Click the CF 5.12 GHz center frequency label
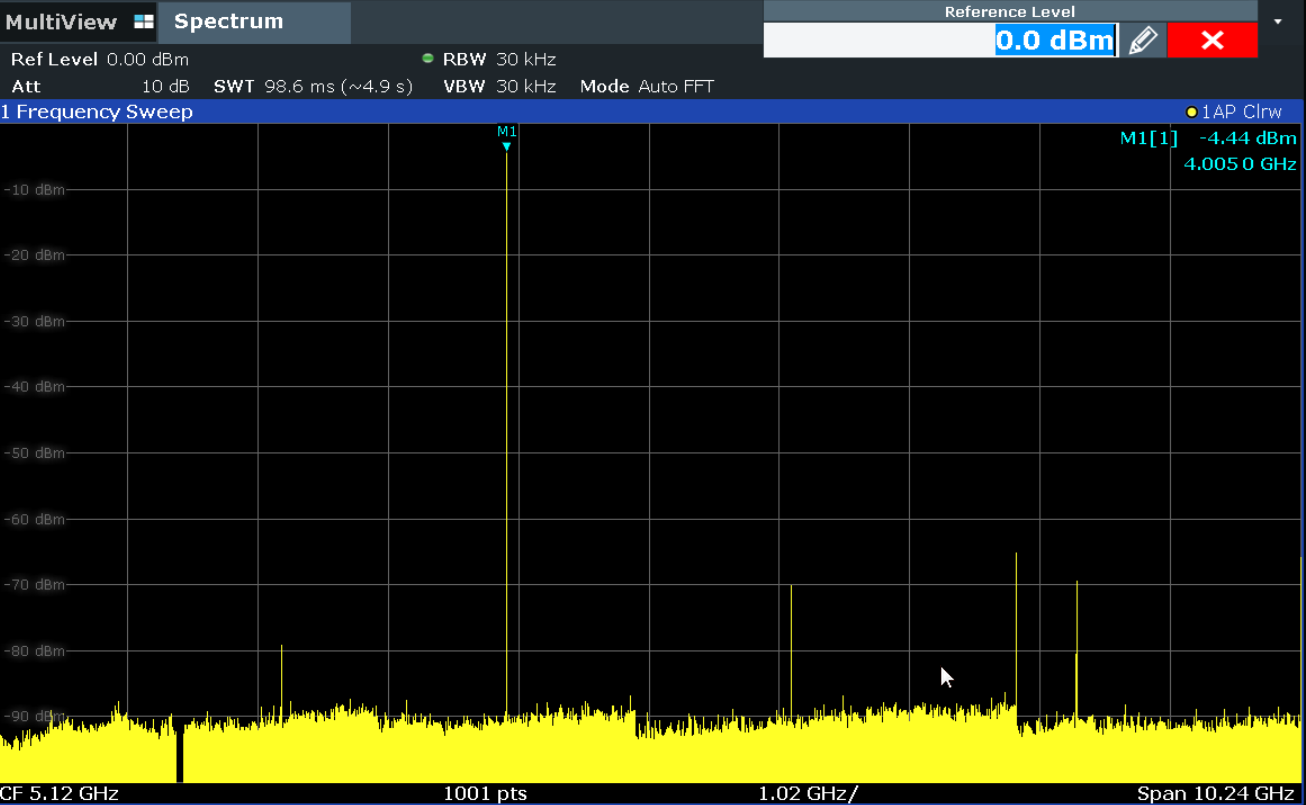This screenshot has width=1306, height=805. click(59, 793)
